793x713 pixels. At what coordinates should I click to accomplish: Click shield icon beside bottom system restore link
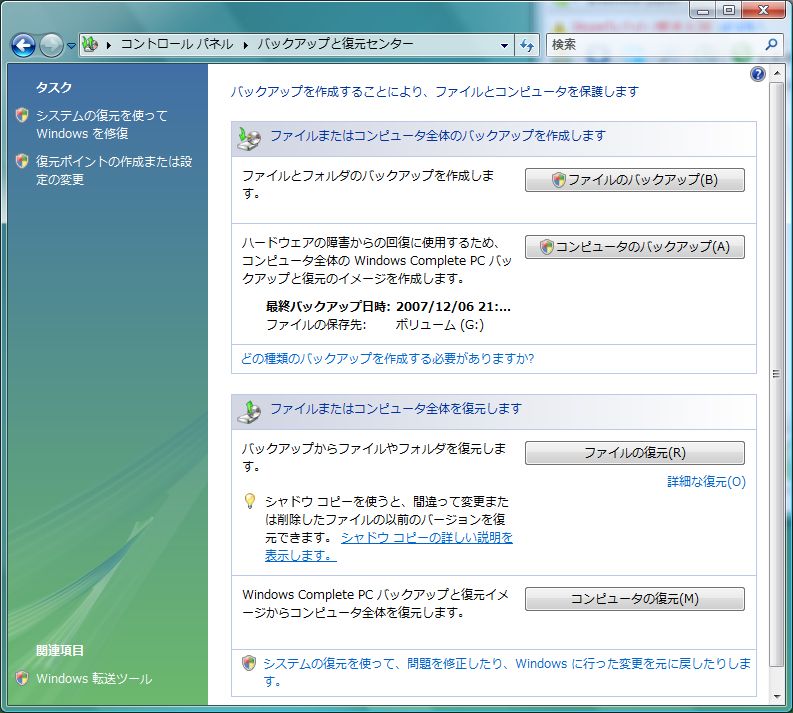click(x=249, y=663)
